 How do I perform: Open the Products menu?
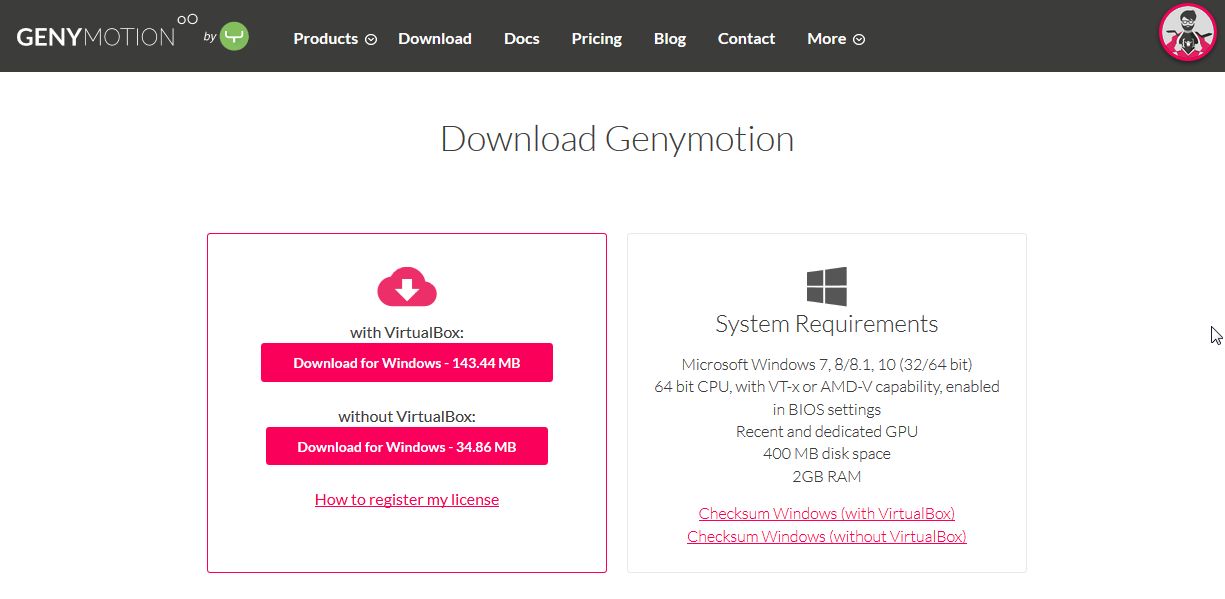pyautogui.click(x=325, y=39)
